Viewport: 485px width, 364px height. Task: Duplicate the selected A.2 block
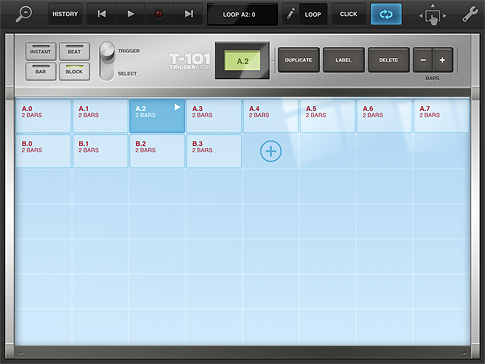click(x=298, y=60)
